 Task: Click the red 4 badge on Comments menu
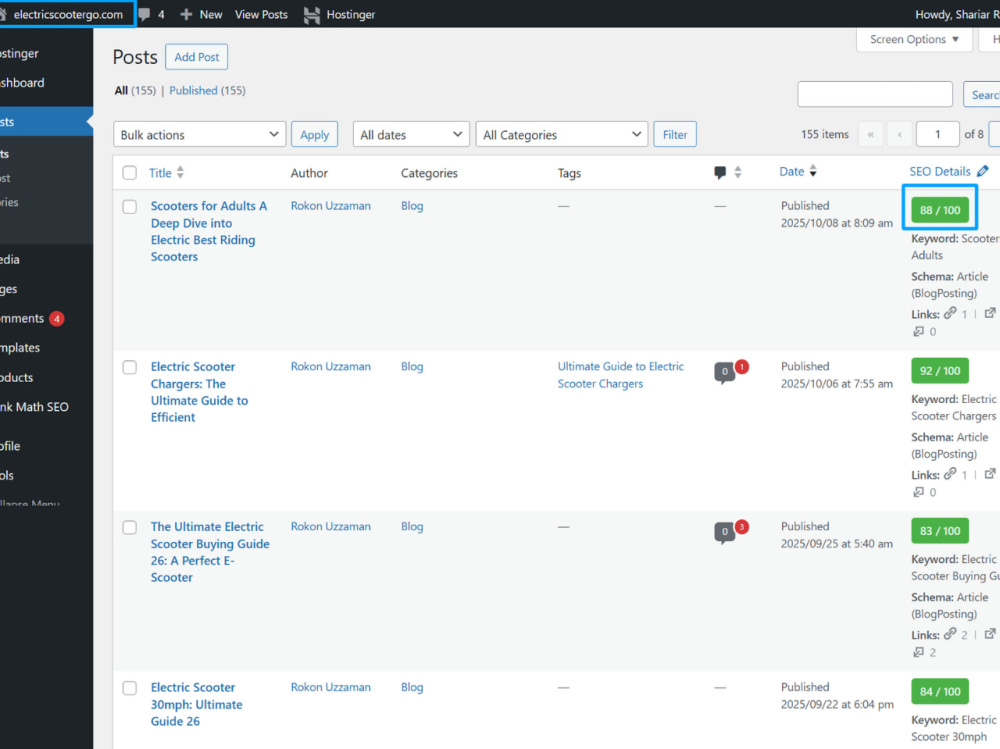(x=57, y=318)
